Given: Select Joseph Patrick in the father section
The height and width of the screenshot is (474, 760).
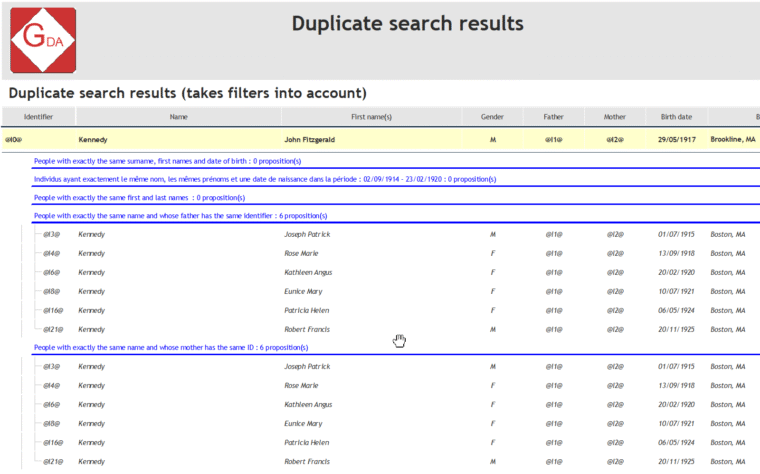Looking at the screenshot, I should [307, 235].
